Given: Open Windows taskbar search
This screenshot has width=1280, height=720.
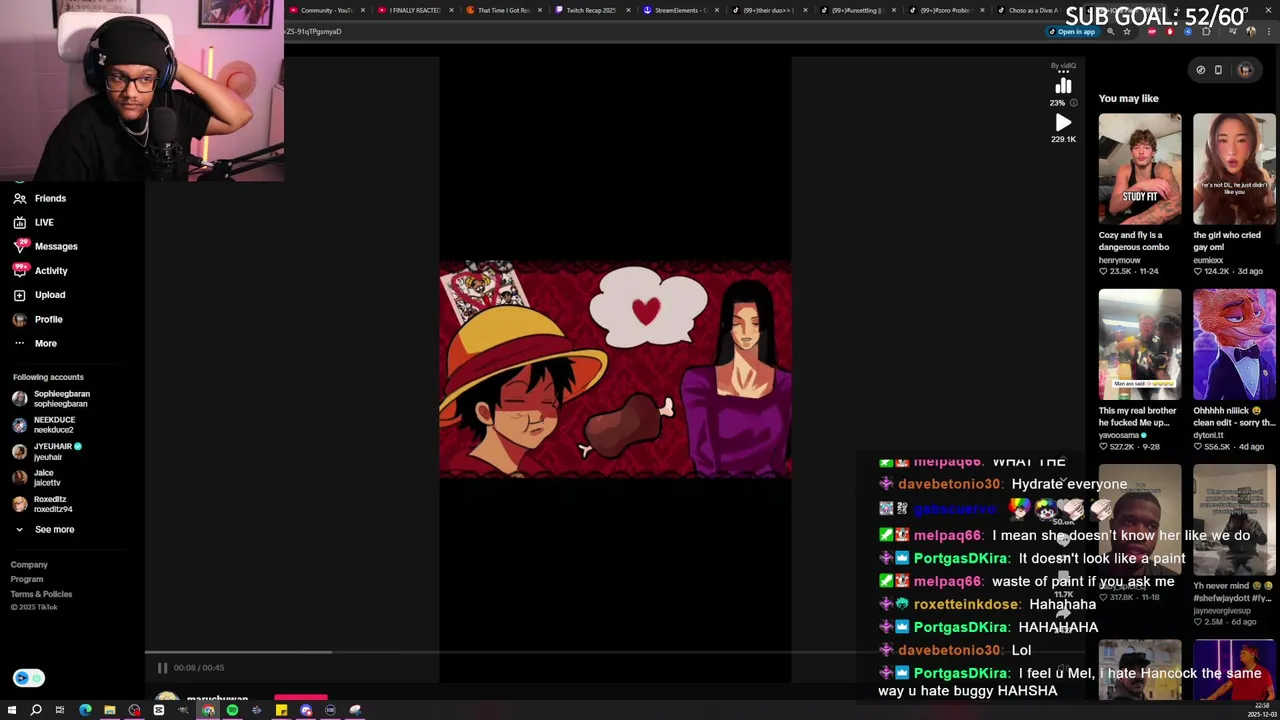Looking at the screenshot, I should (x=36, y=710).
